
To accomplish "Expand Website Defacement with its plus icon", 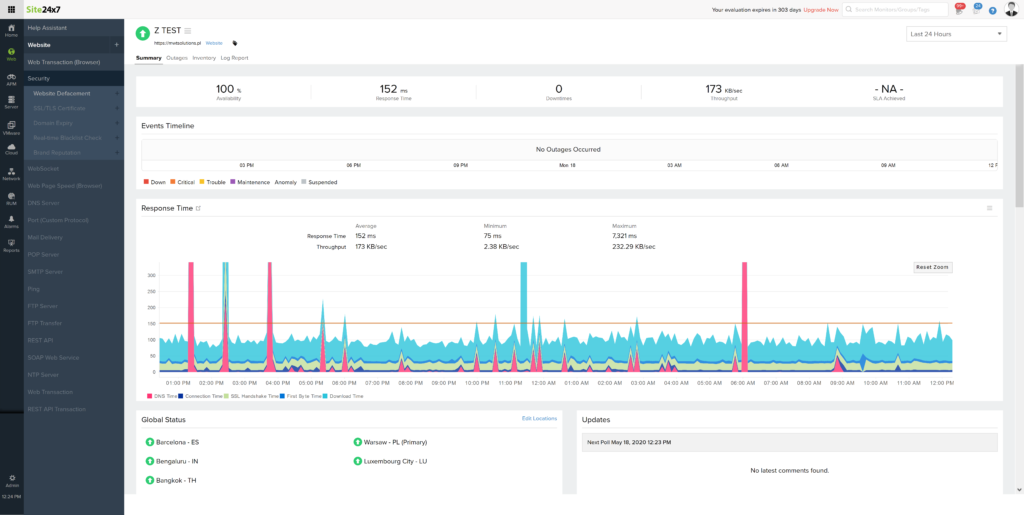I will coord(117,93).
